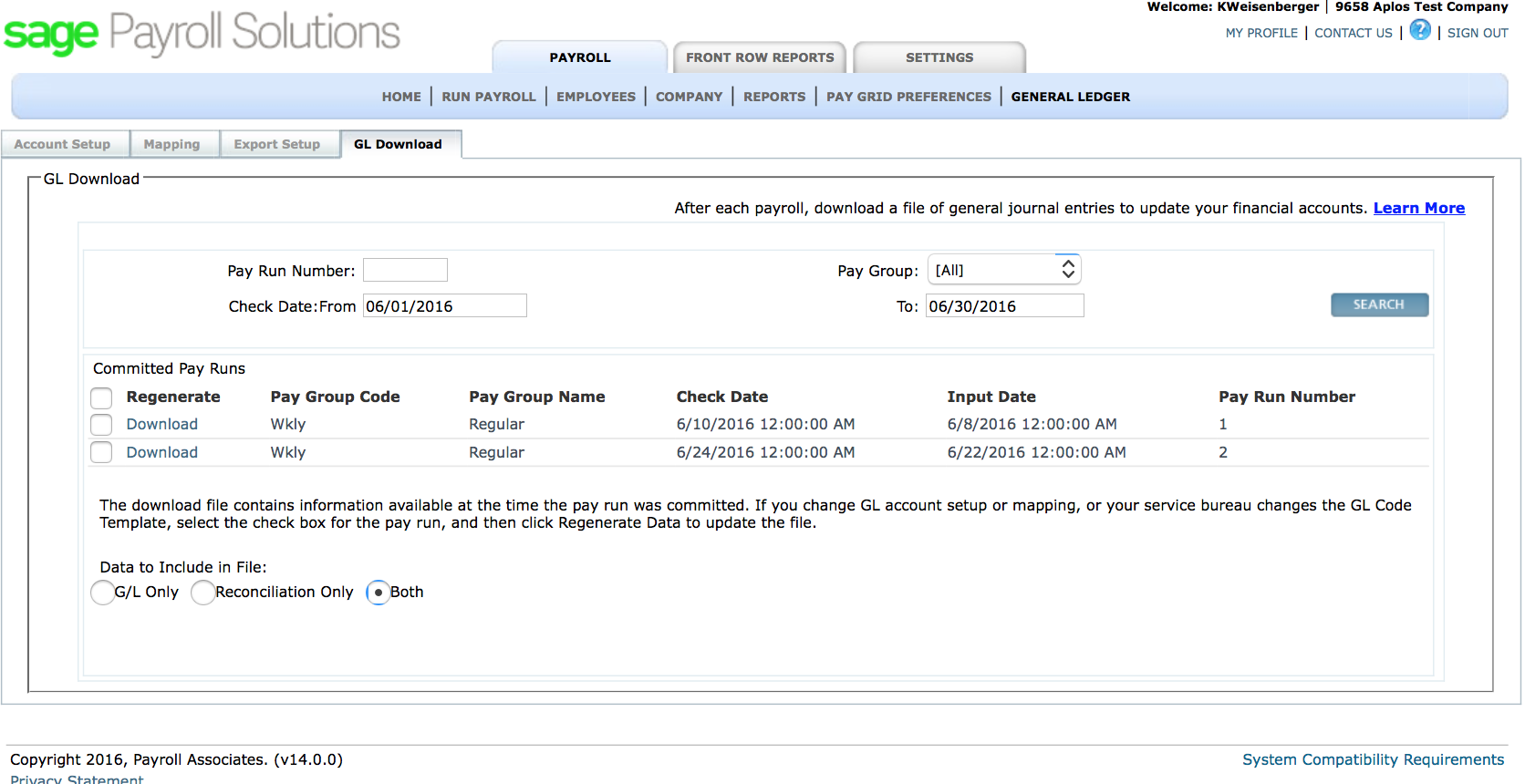Download the 6/10/2016 pay run file
Image resolution: width=1525 pixels, height=784 pixels.
(x=162, y=424)
